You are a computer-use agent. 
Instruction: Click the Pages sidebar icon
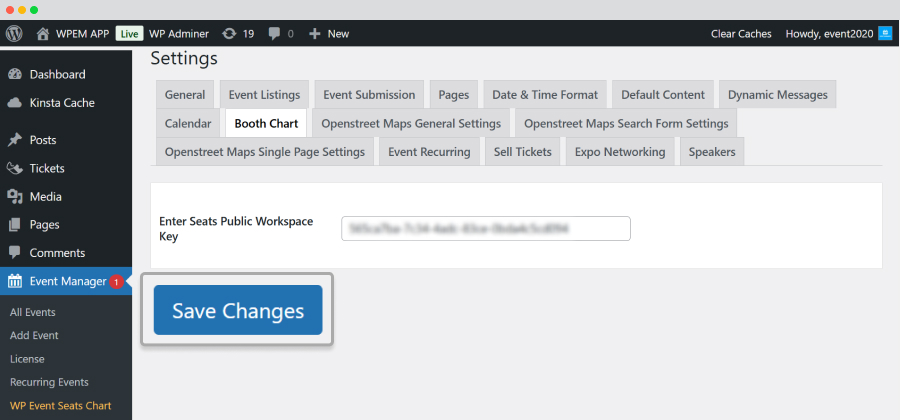[x=15, y=225]
